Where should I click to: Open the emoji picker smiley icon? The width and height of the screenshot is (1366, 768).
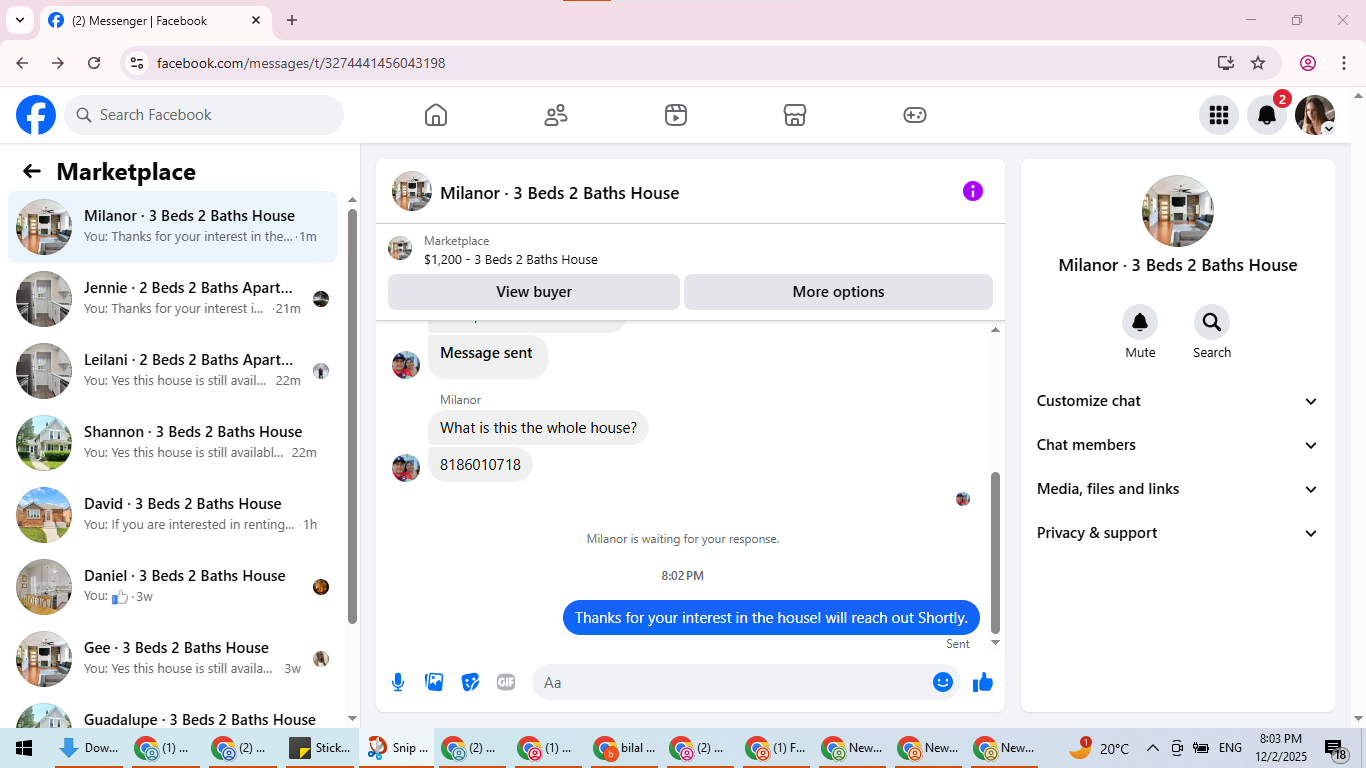(x=943, y=682)
